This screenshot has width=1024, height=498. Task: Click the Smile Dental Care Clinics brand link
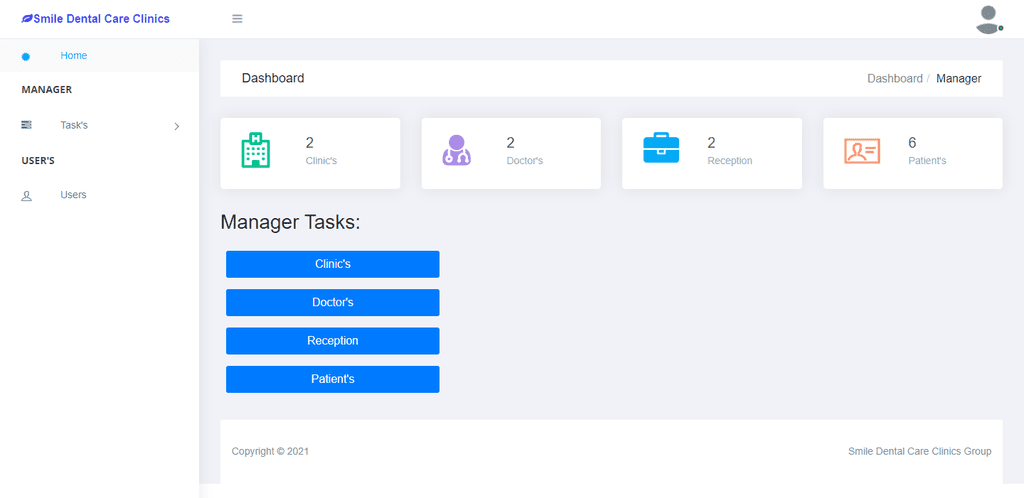(x=95, y=19)
